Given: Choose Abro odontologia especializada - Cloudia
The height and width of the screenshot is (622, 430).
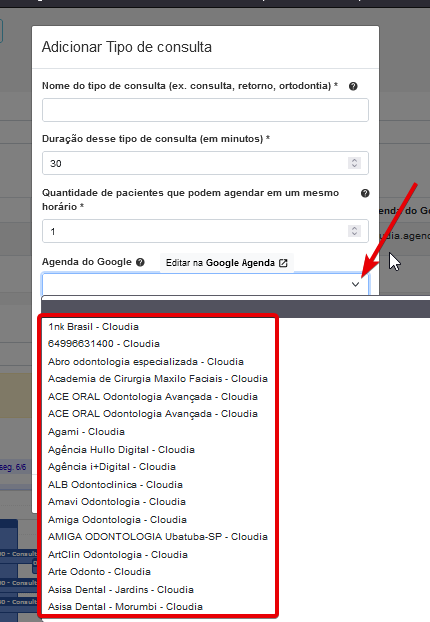Looking at the screenshot, I should click(x=146, y=362).
